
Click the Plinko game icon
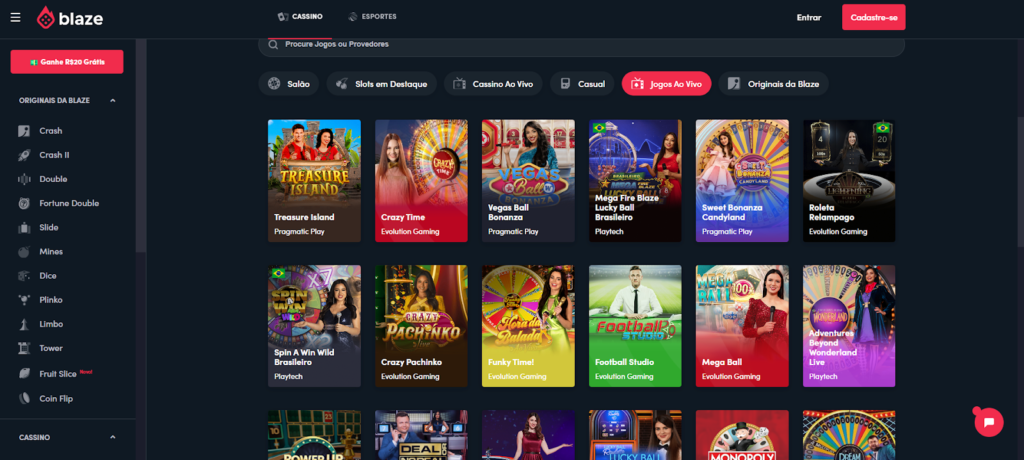click(24, 300)
